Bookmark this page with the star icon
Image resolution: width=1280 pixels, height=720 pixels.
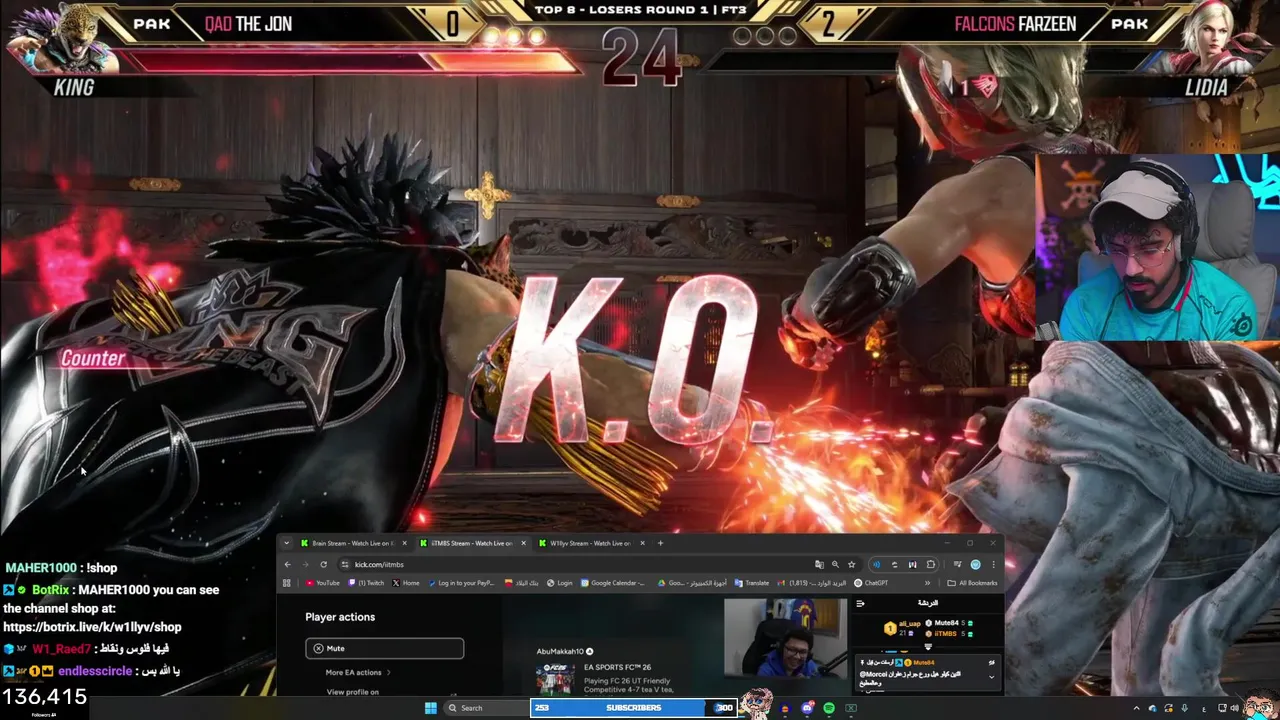coord(852,564)
